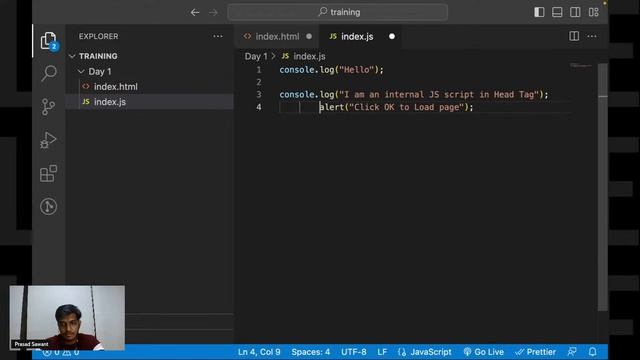Change end of line via LF
This screenshot has width=640, height=360.
[x=382, y=352]
